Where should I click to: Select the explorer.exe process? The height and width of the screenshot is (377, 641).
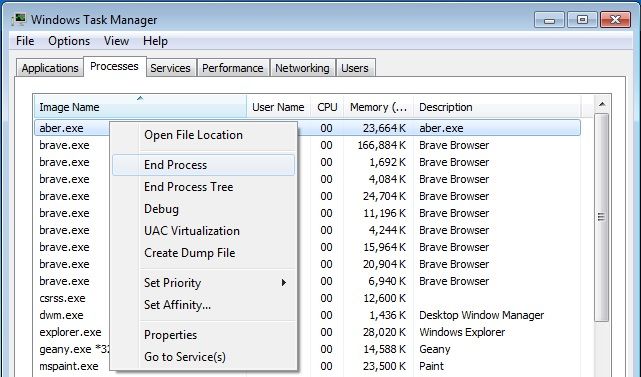307,332
